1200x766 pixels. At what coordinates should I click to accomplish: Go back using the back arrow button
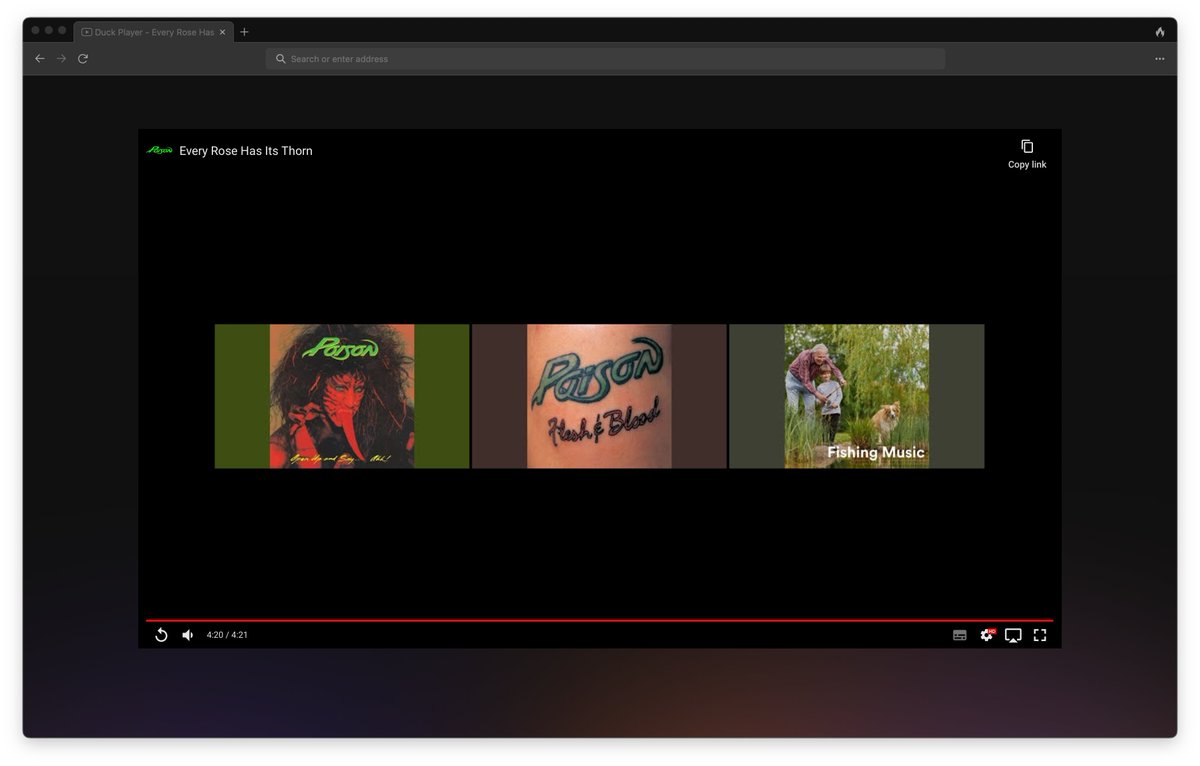(40, 58)
